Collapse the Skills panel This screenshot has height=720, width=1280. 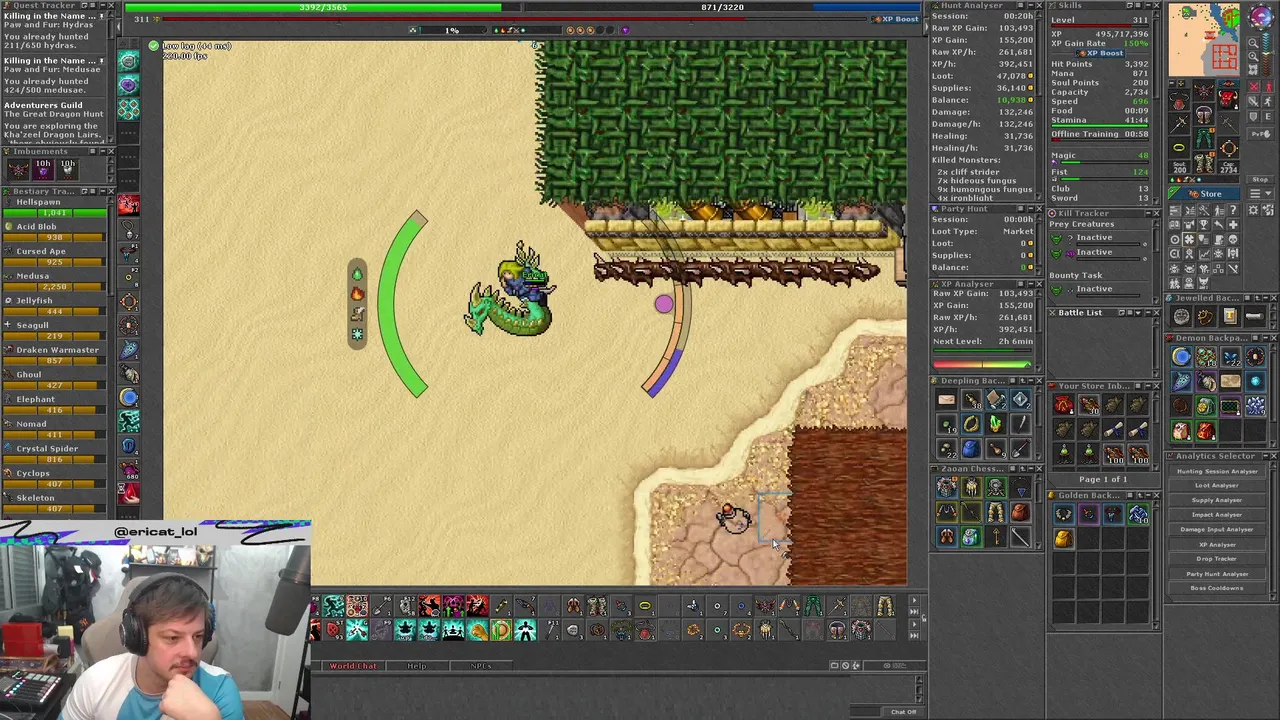click(1146, 6)
